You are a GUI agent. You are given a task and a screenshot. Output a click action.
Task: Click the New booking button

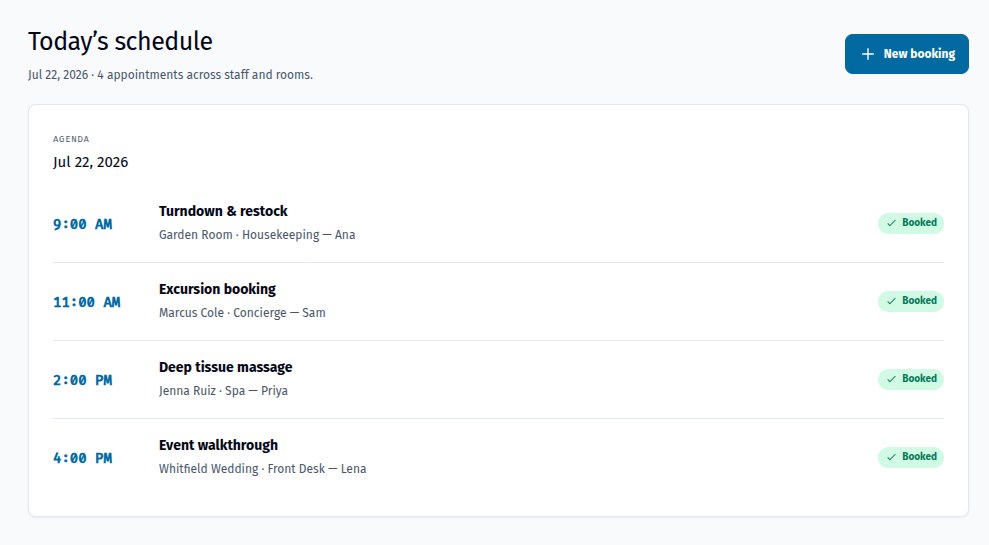pyautogui.click(x=906, y=54)
